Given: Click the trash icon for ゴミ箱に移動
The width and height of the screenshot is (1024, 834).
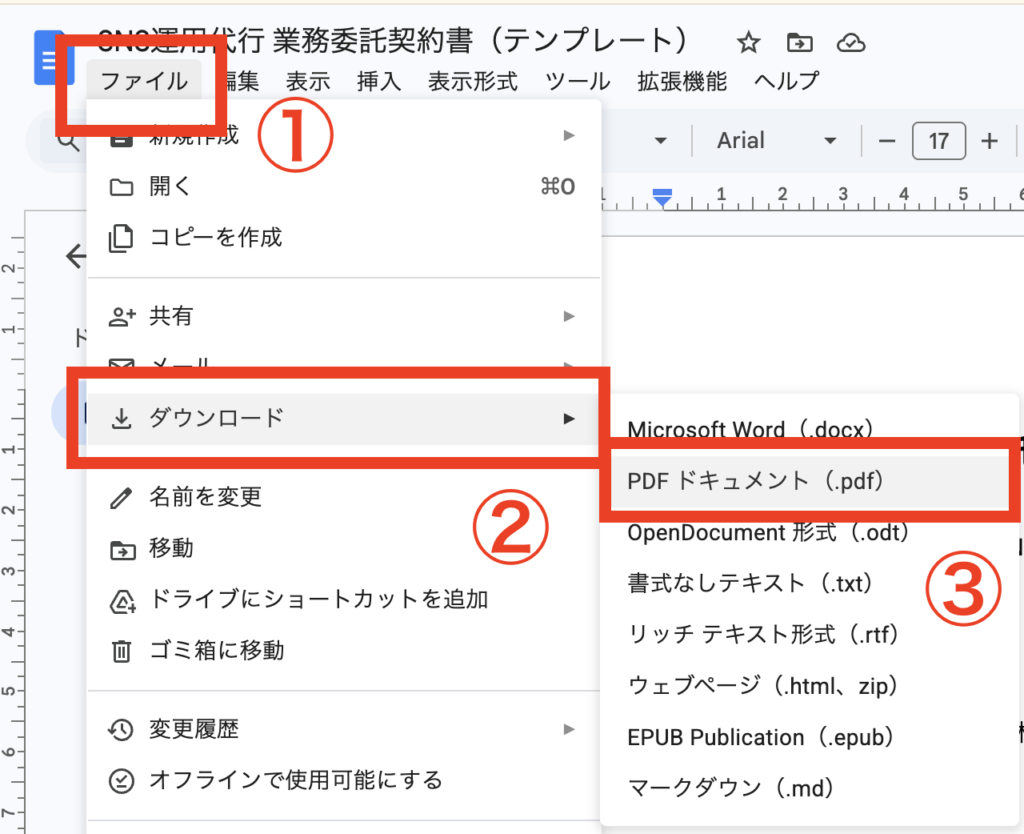Looking at the screenshot, I should (121, 651).
